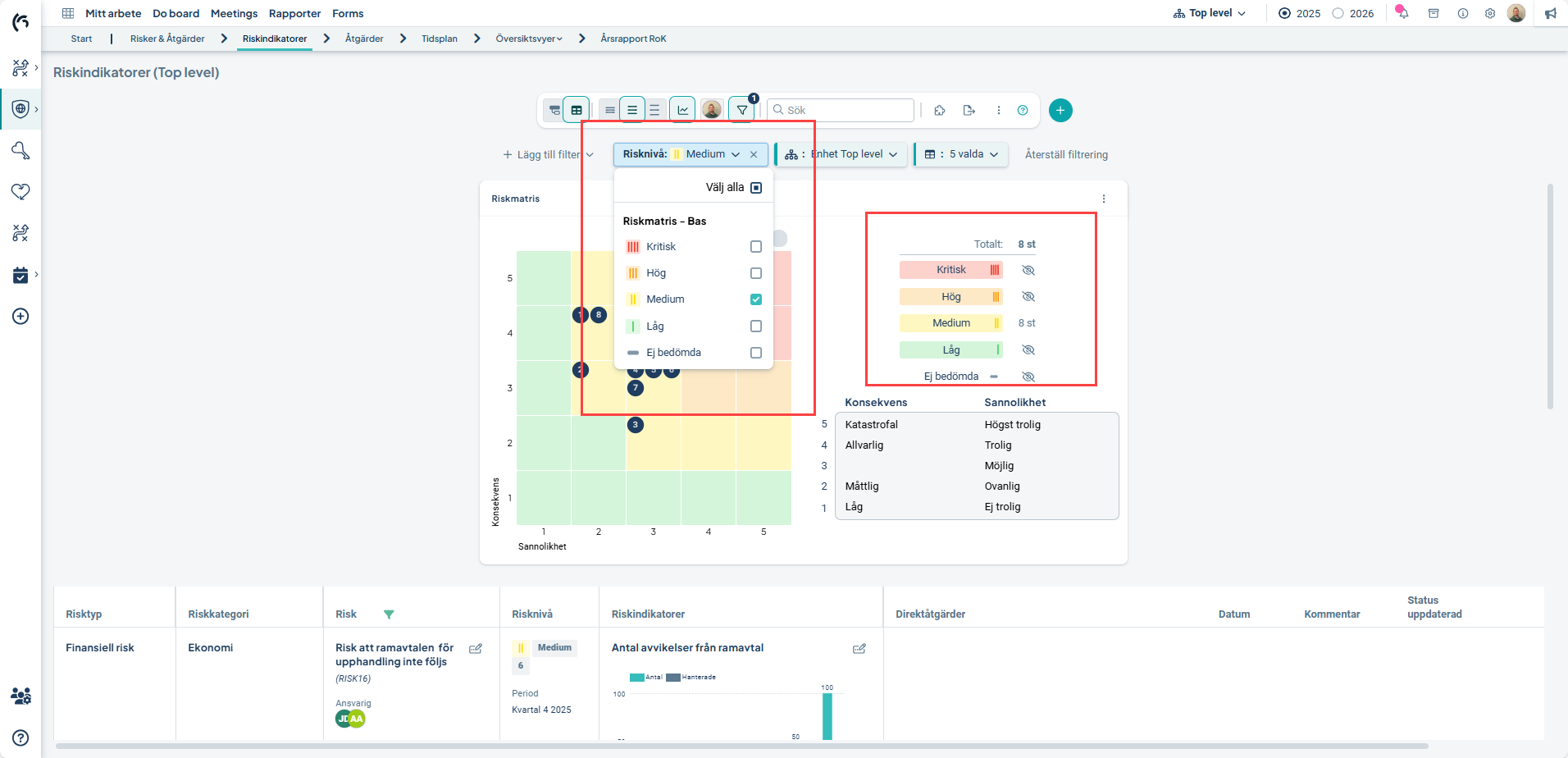This screenshot has width=1568, height=758.
Task: Click the megaphone announcements icon
Action: point(1550,13)
